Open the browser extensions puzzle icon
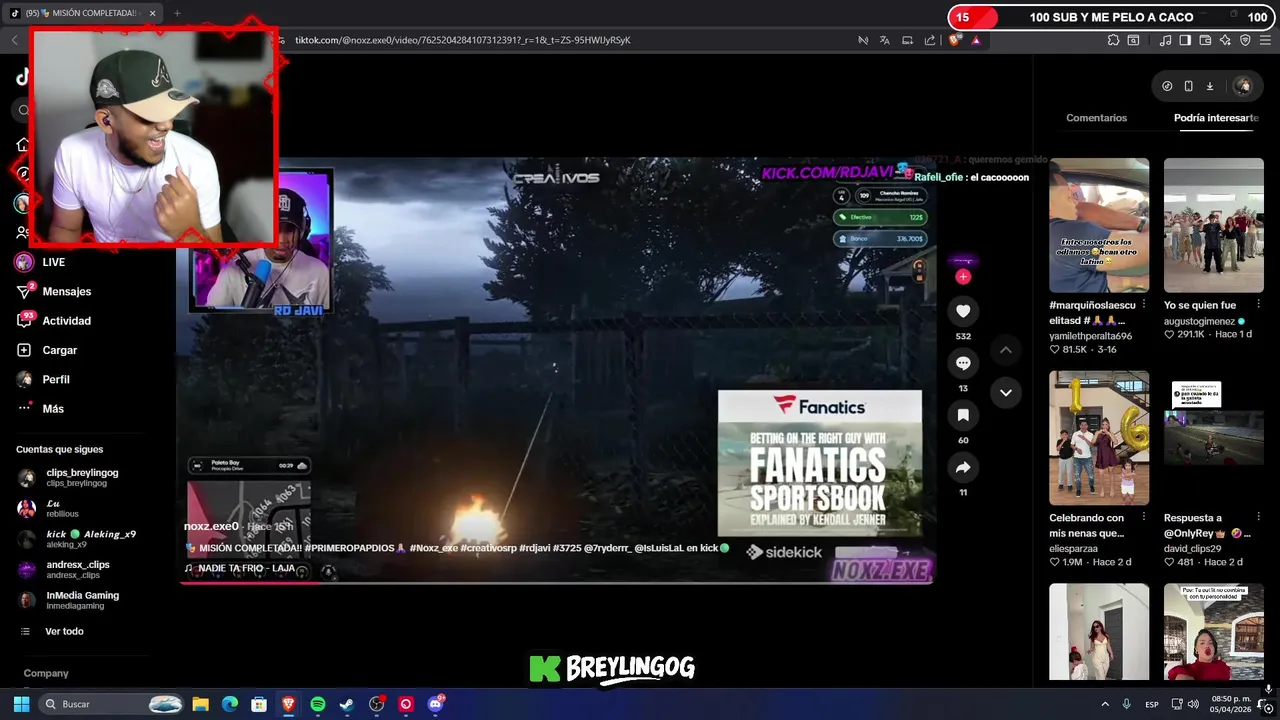Viewport: 1280px width, 720px height. 1113,40
